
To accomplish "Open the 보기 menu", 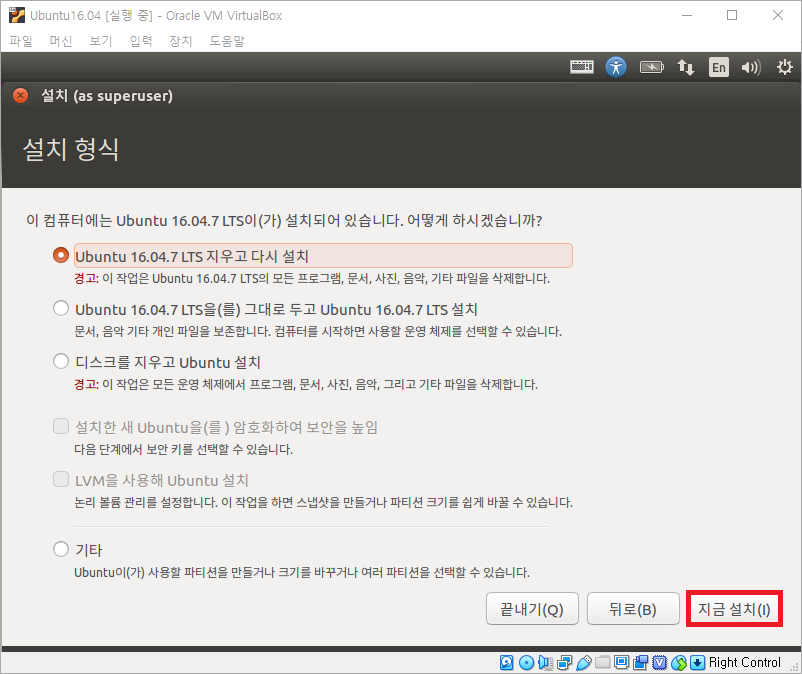I will pyautogui.click(x=100, y=41).
